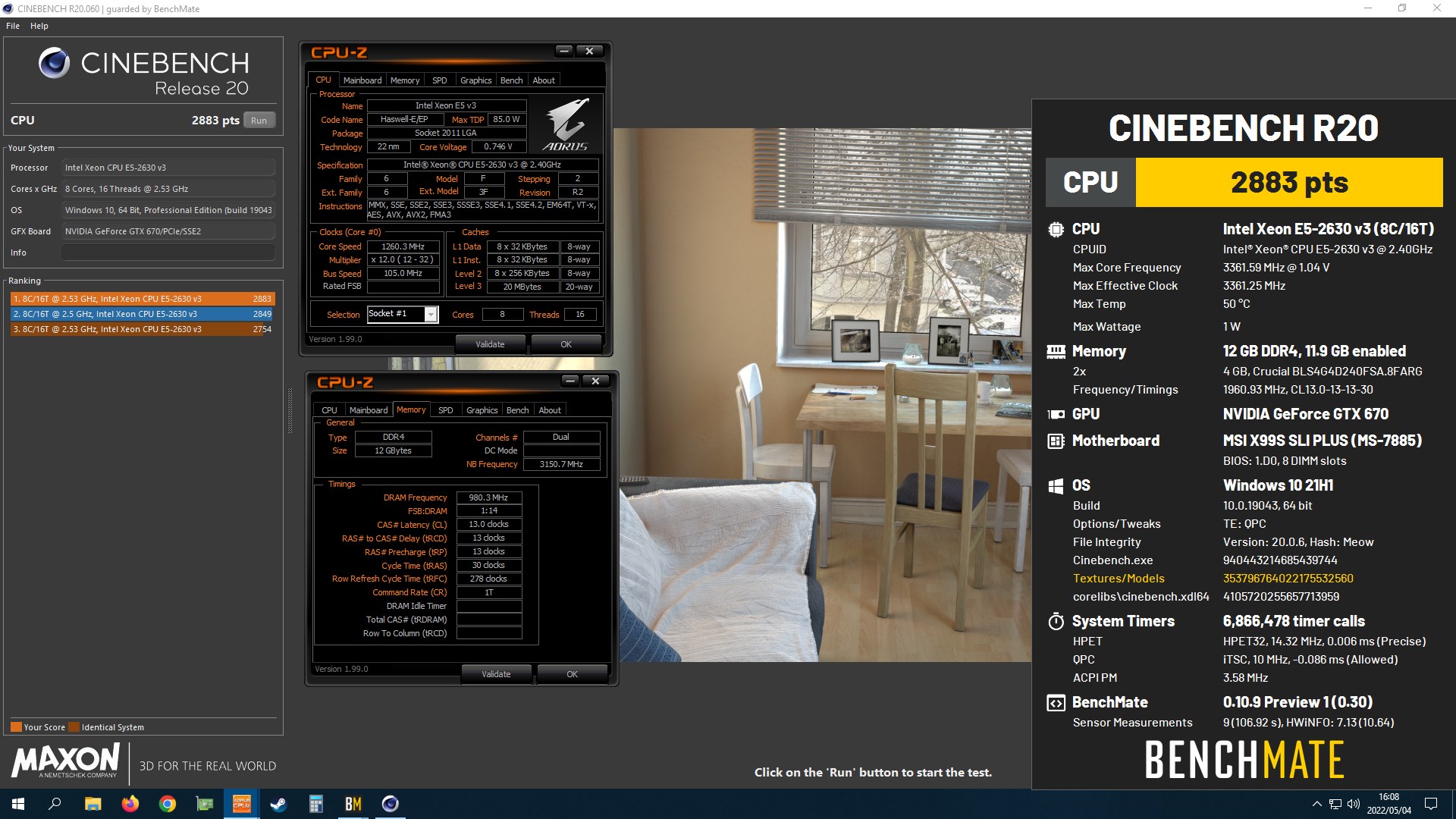The image size is (1456, 819).
Task: Click the AORUS logo in CPU-Z
Action: (x=566, y=124)
